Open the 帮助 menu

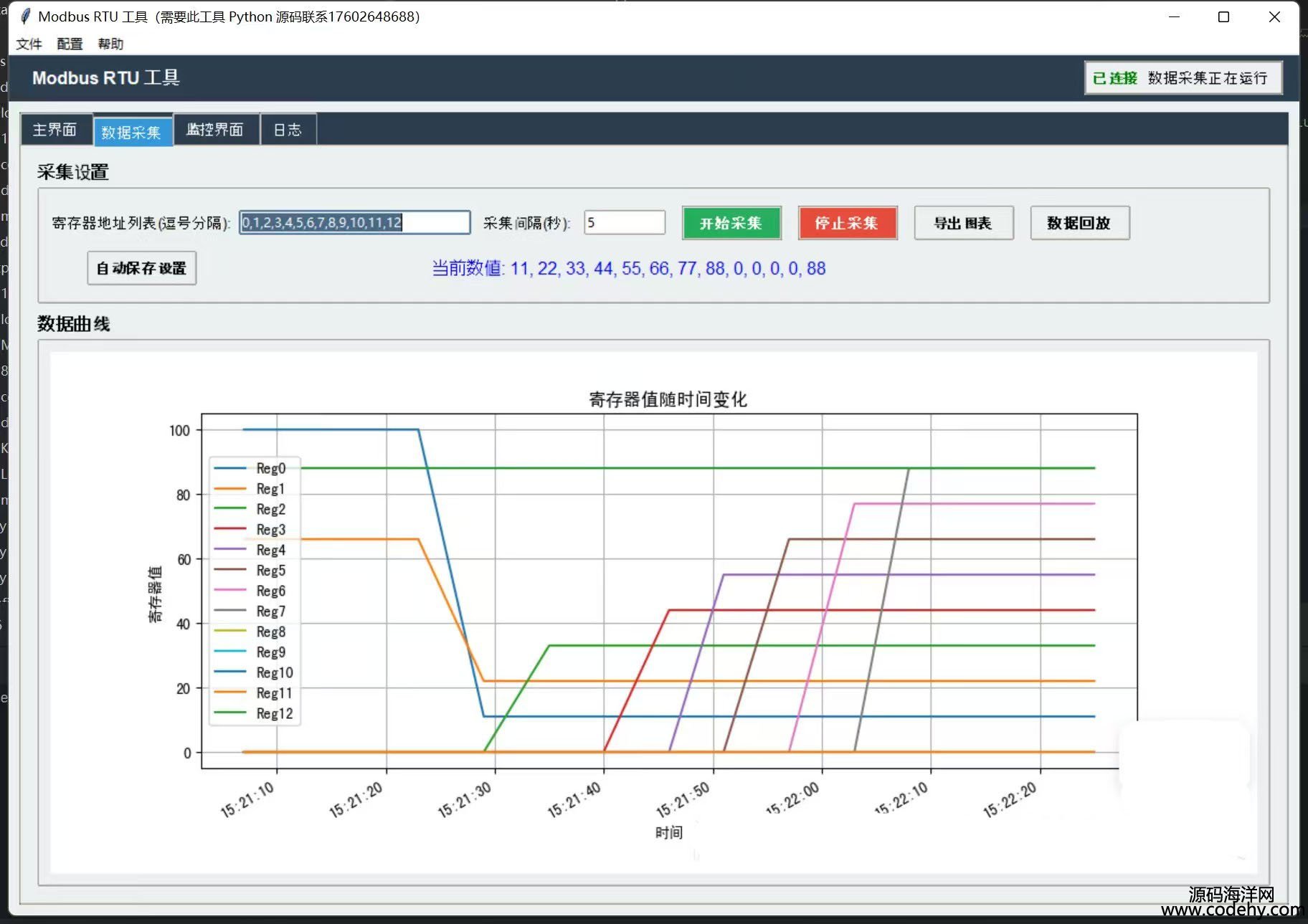pyautogui.click(x=110, y=44)
